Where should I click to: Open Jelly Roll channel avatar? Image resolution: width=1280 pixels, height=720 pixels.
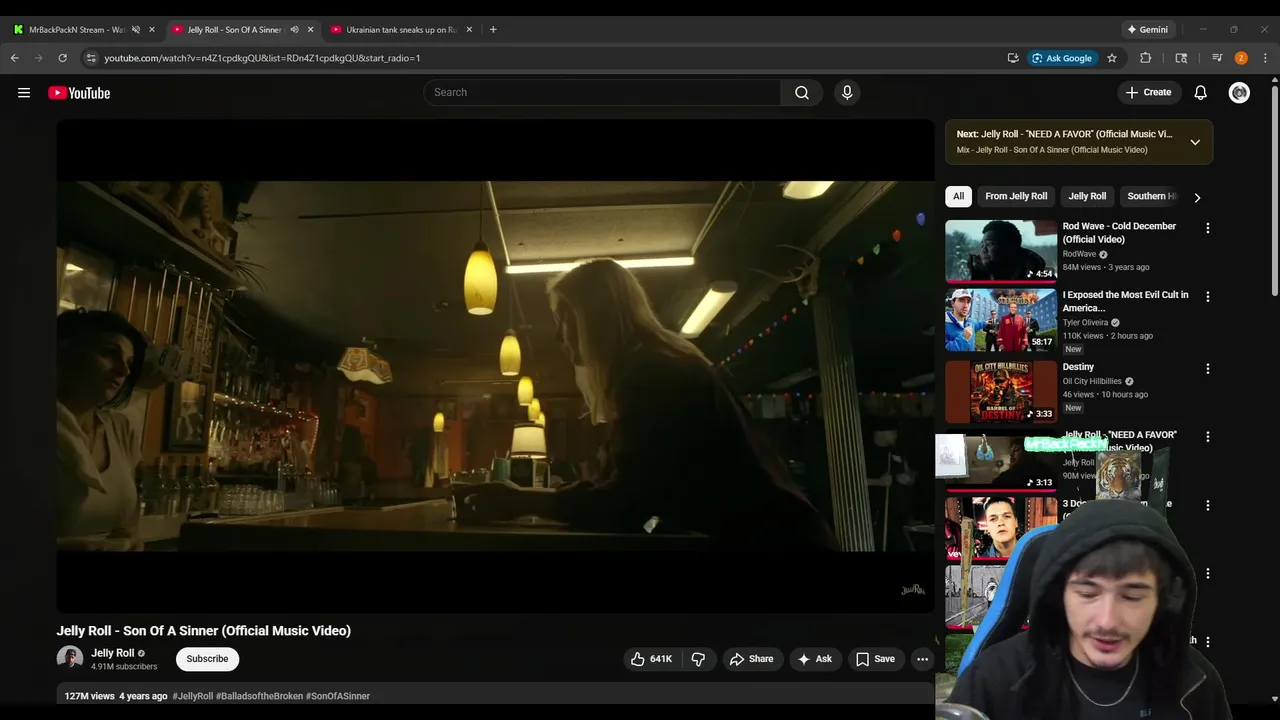tap(70, 658)
